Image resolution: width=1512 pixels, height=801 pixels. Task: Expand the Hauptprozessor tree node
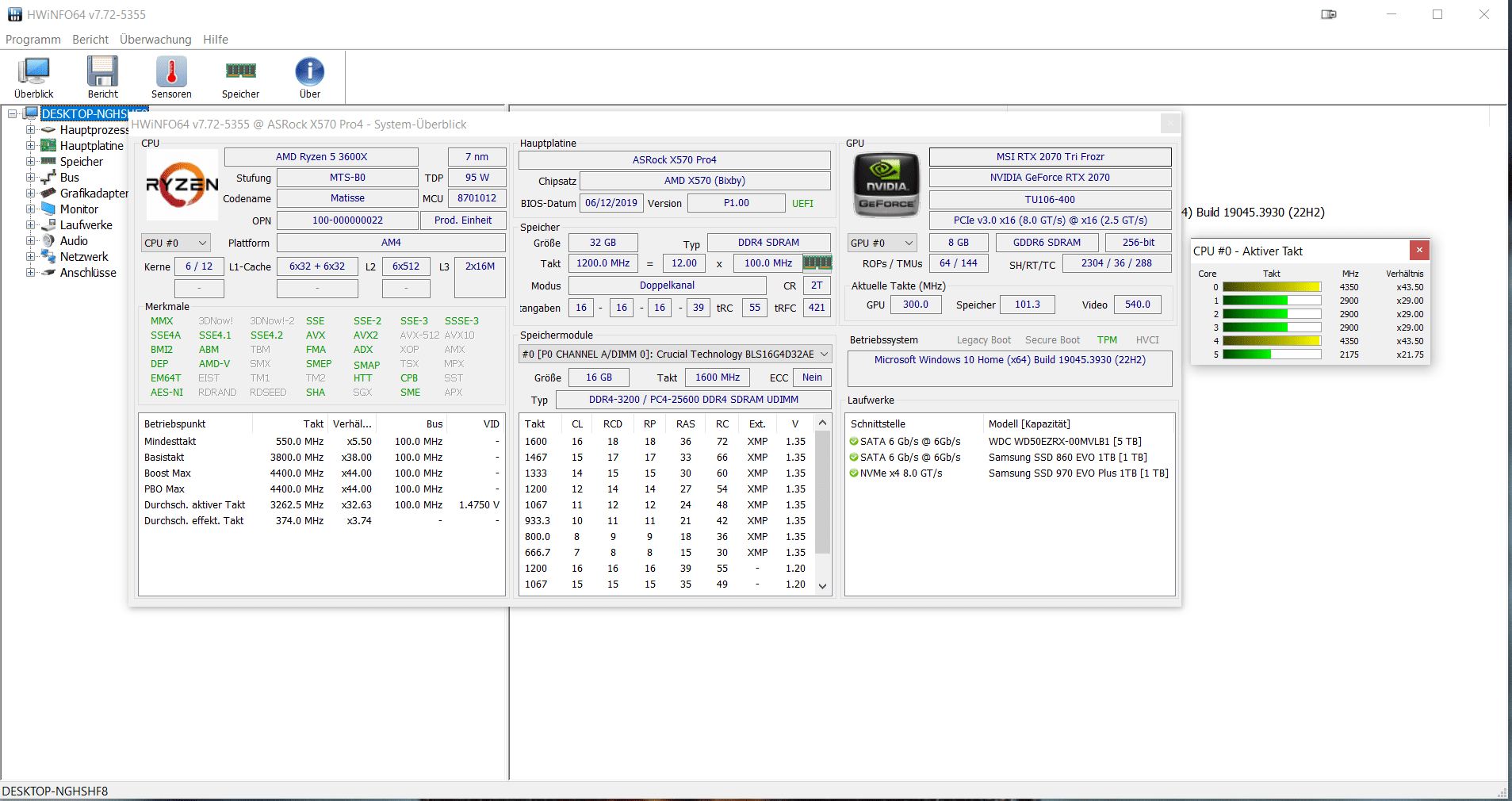[x=30, y=129]
